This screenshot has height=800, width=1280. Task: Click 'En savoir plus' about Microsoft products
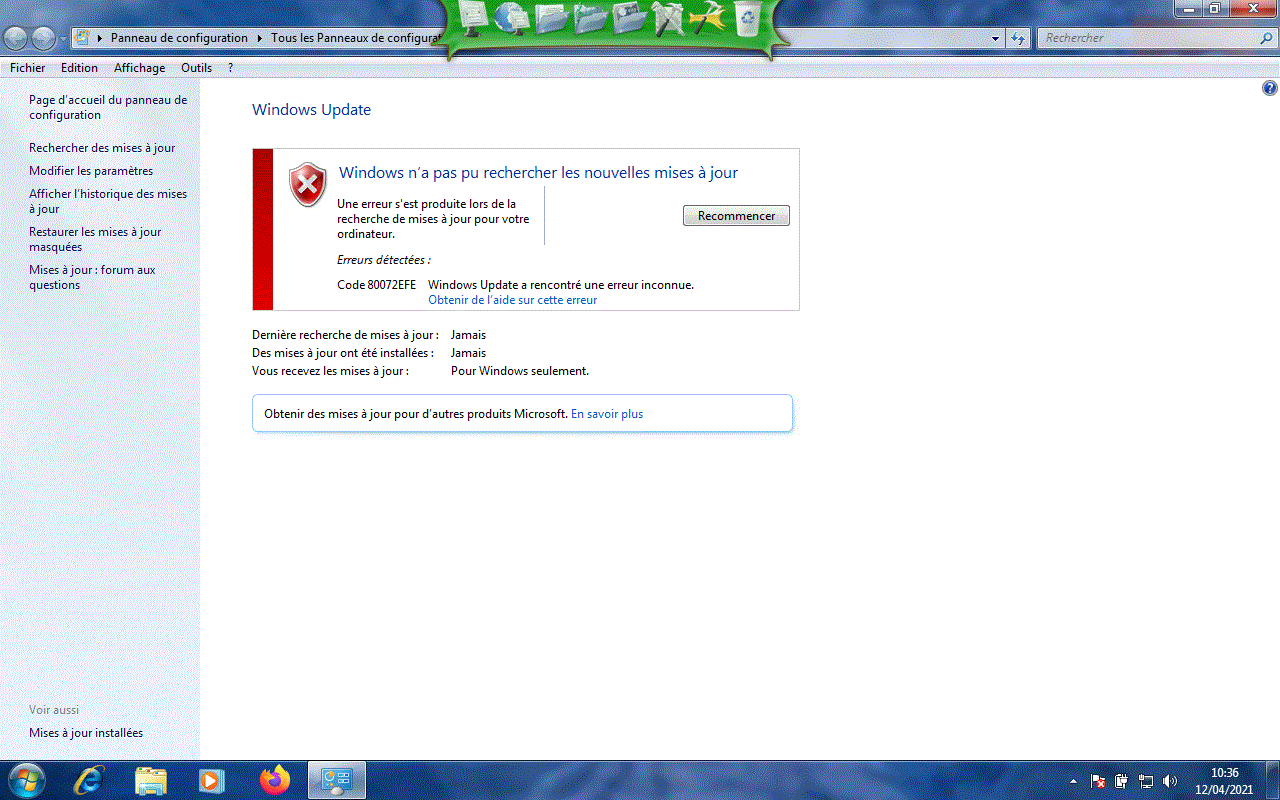point(607,413)
